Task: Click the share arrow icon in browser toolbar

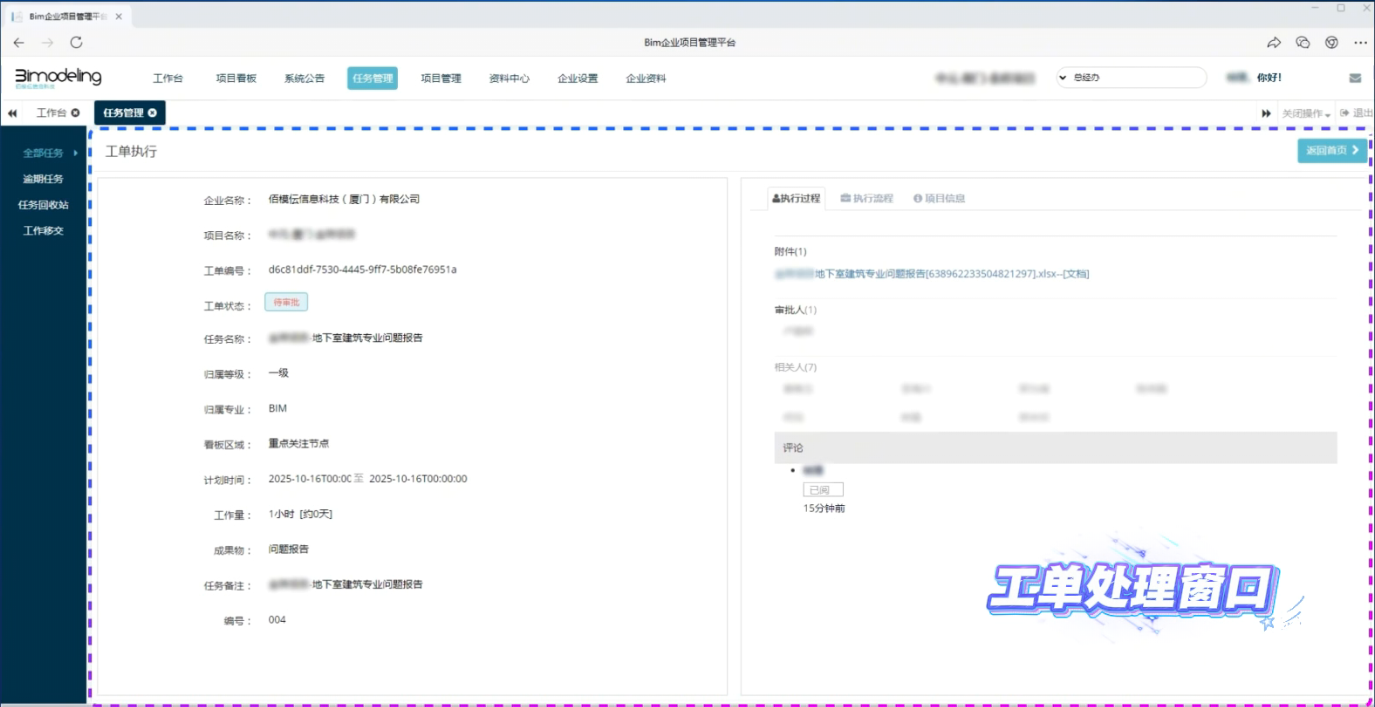Action: pyautogui.click(x=1273, y=43)
